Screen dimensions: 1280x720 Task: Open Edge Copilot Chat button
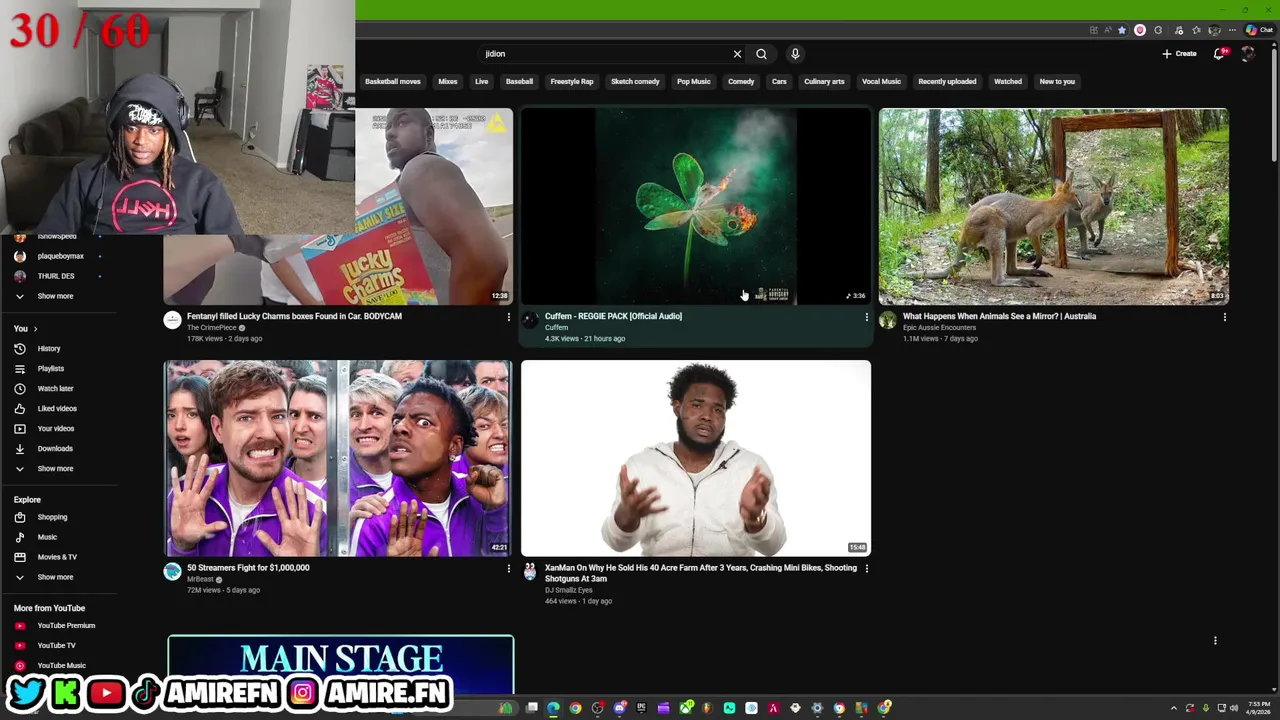[1259, 30]
